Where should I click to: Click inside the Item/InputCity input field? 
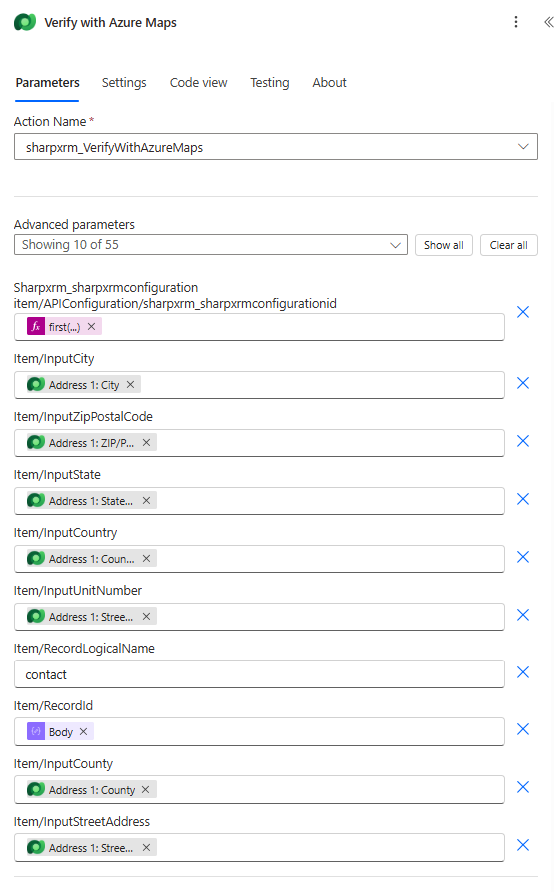coord(259,385)
